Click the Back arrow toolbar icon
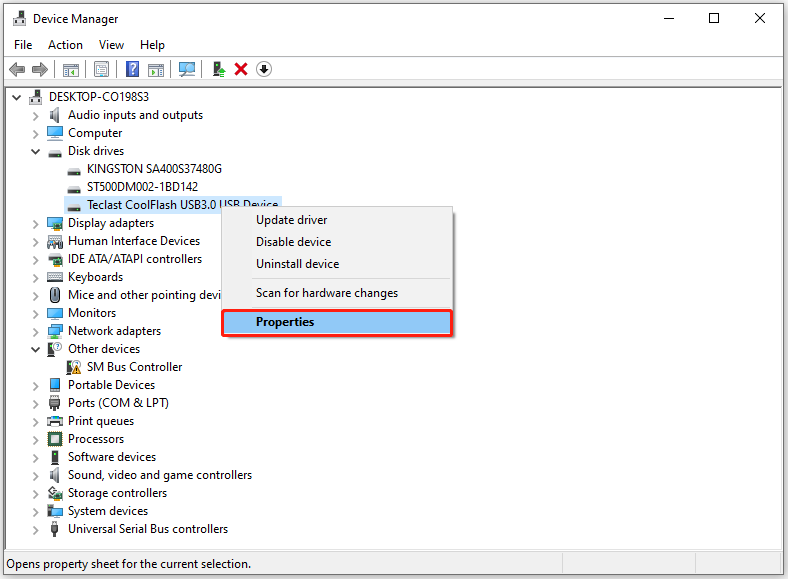Viewport: 788px width, 579px height. [x=17, y=69]
